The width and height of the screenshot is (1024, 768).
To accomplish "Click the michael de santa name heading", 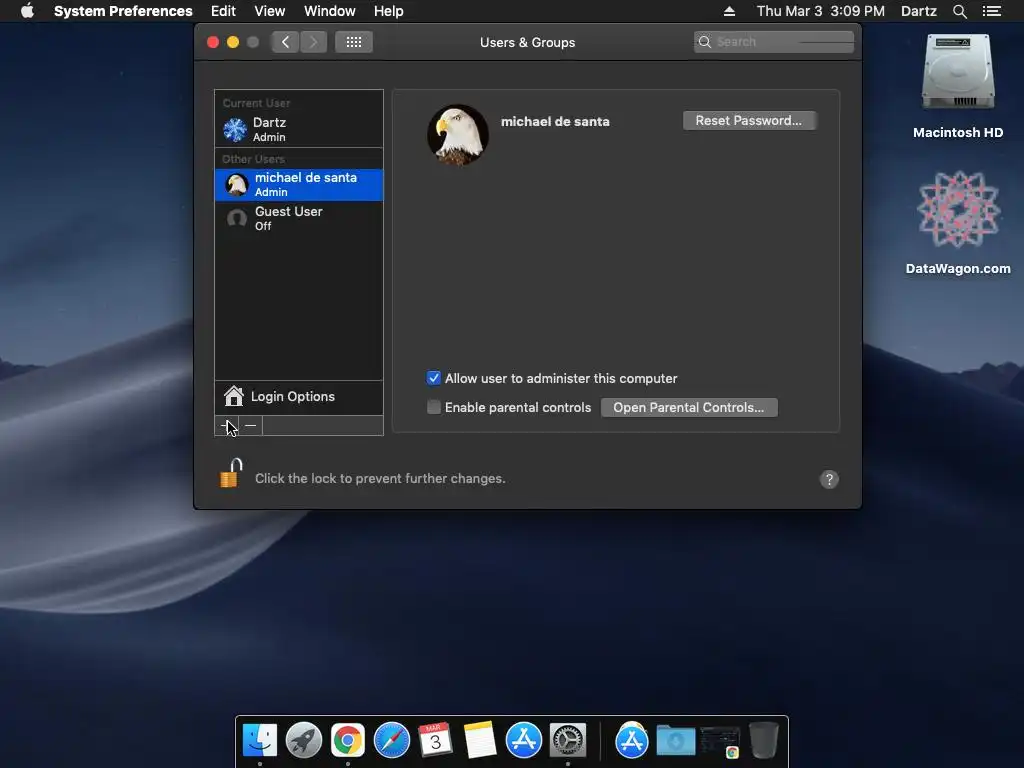I will click(x=555, y=121).
